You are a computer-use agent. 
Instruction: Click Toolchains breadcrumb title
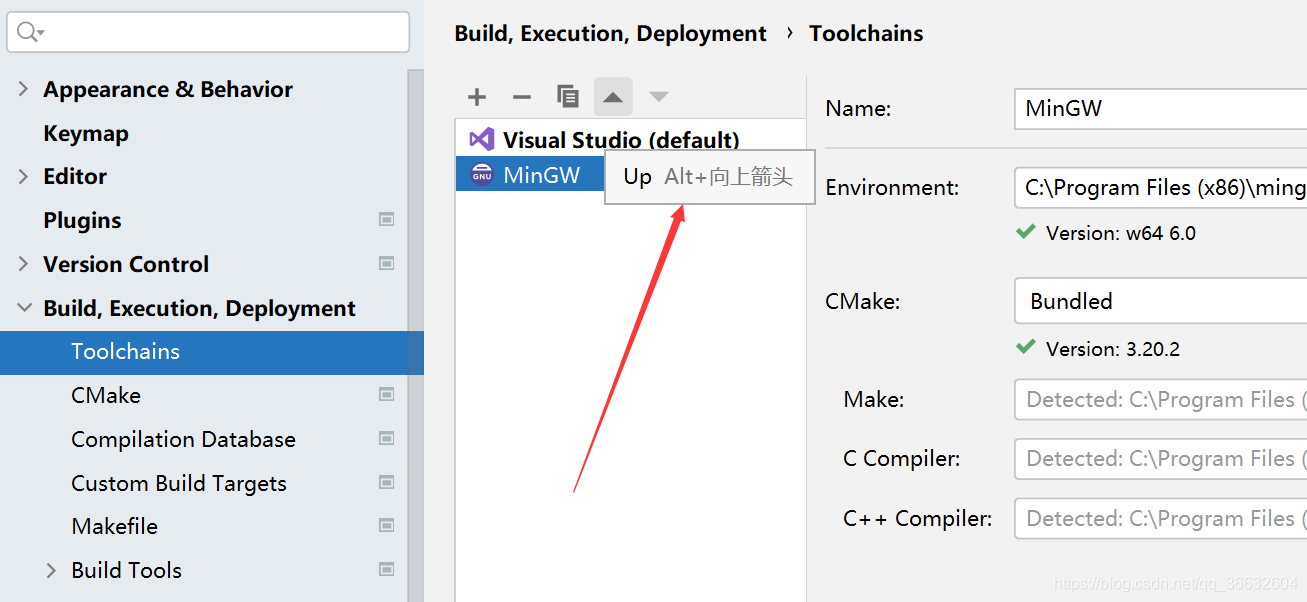click(x=866, y=33)
